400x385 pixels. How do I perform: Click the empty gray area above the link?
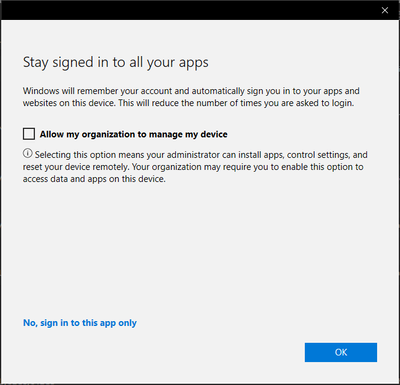coord(200,250)
